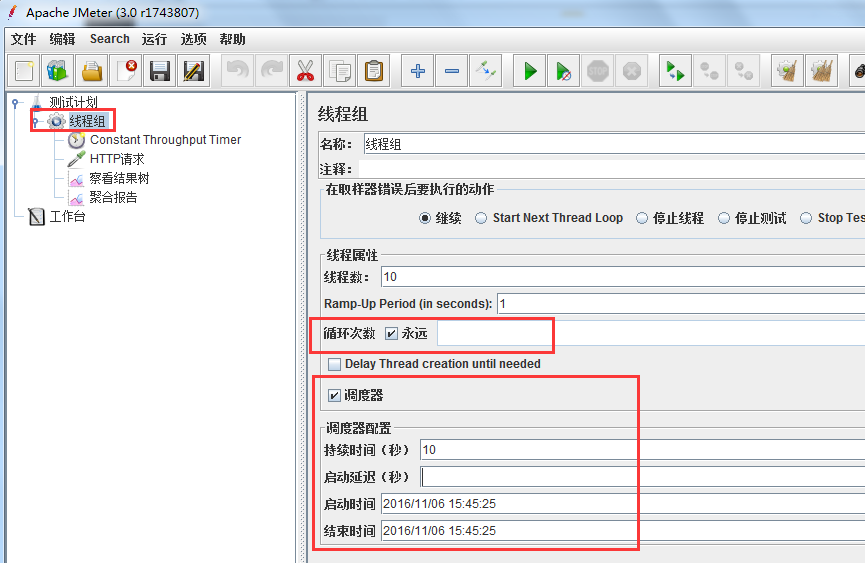865x563 pixels.
Task: Open the 帮助 menu
Action: 232,39
